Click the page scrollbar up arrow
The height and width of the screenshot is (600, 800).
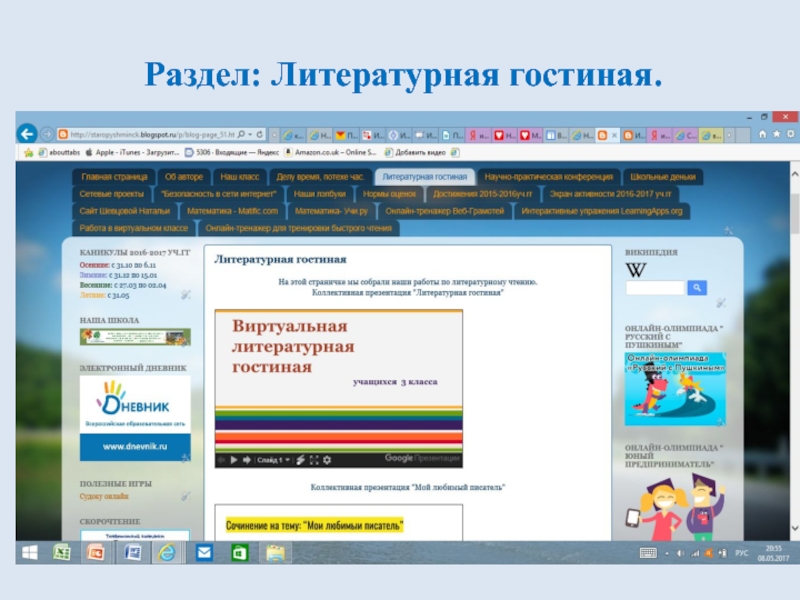pyautogui.click(x=794, y=174)
